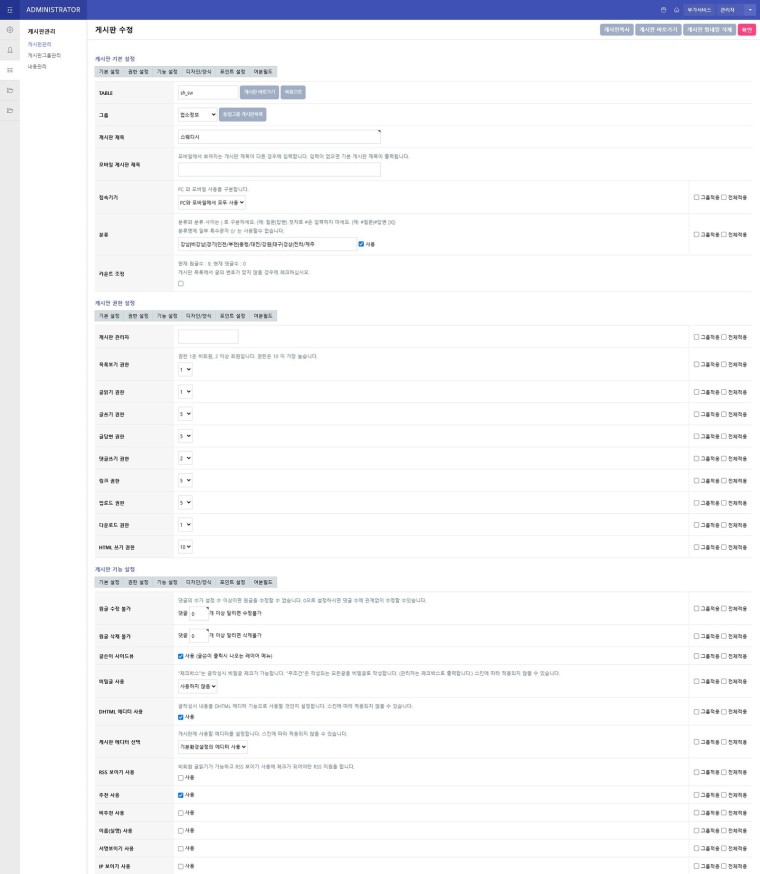Select 여분필드 tab under 게시판 권한 설정
This screenshot has height=874, width=760.
point(263,316)
